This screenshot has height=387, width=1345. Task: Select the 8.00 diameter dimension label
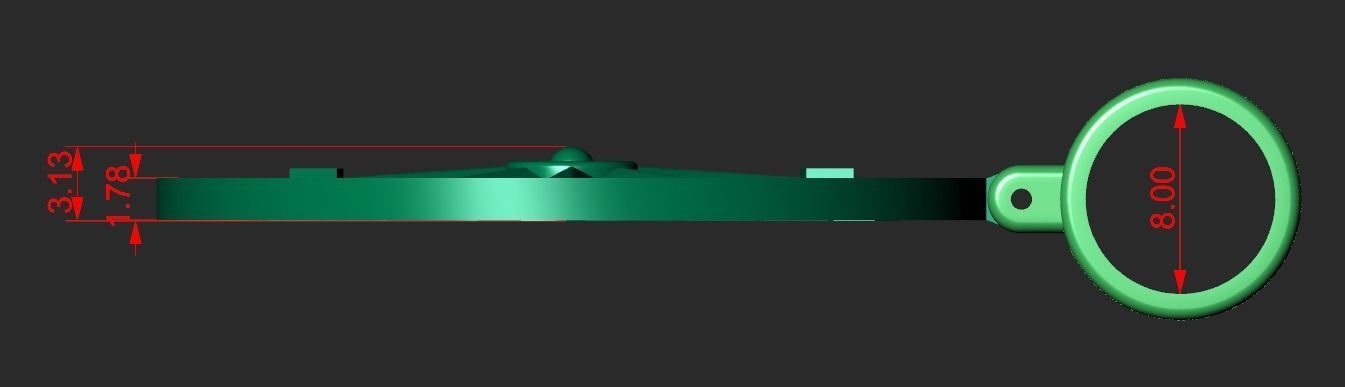click(x=1163, y=198)
